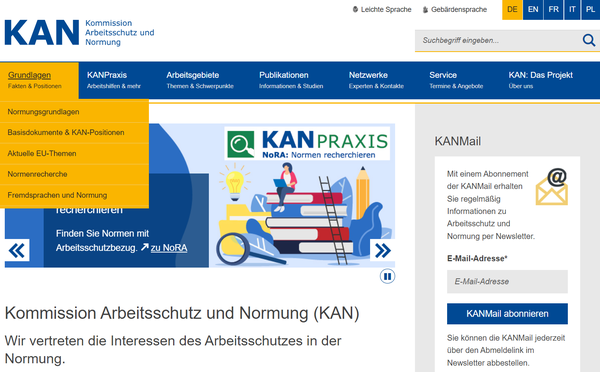Open the KAN: Das Projekt menu
Image resolution: width=600 pixels, height=372 pixels.
click(540, 80)
